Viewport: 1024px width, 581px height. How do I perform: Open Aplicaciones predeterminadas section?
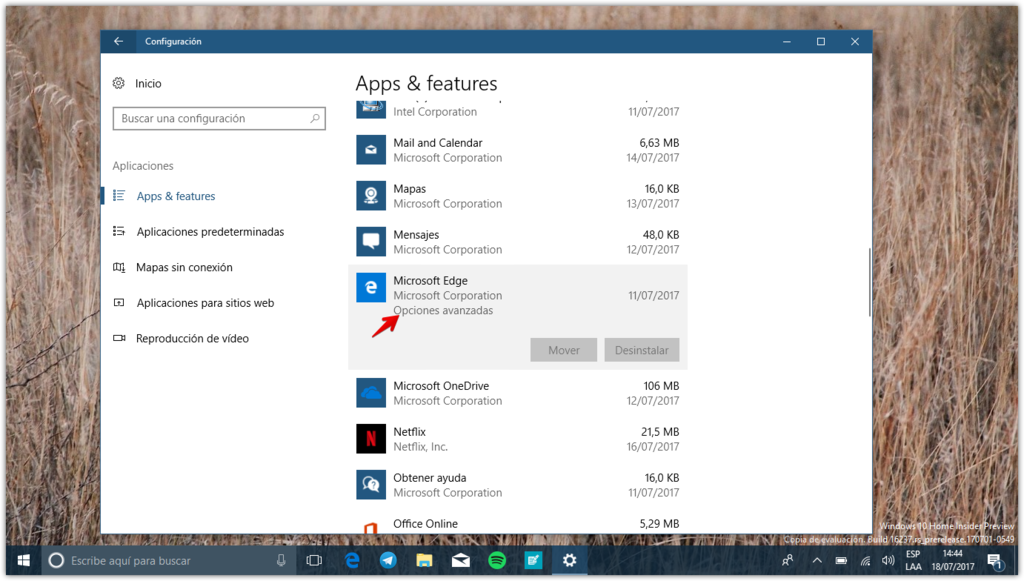pyautogui.click(x=210, y=232)
